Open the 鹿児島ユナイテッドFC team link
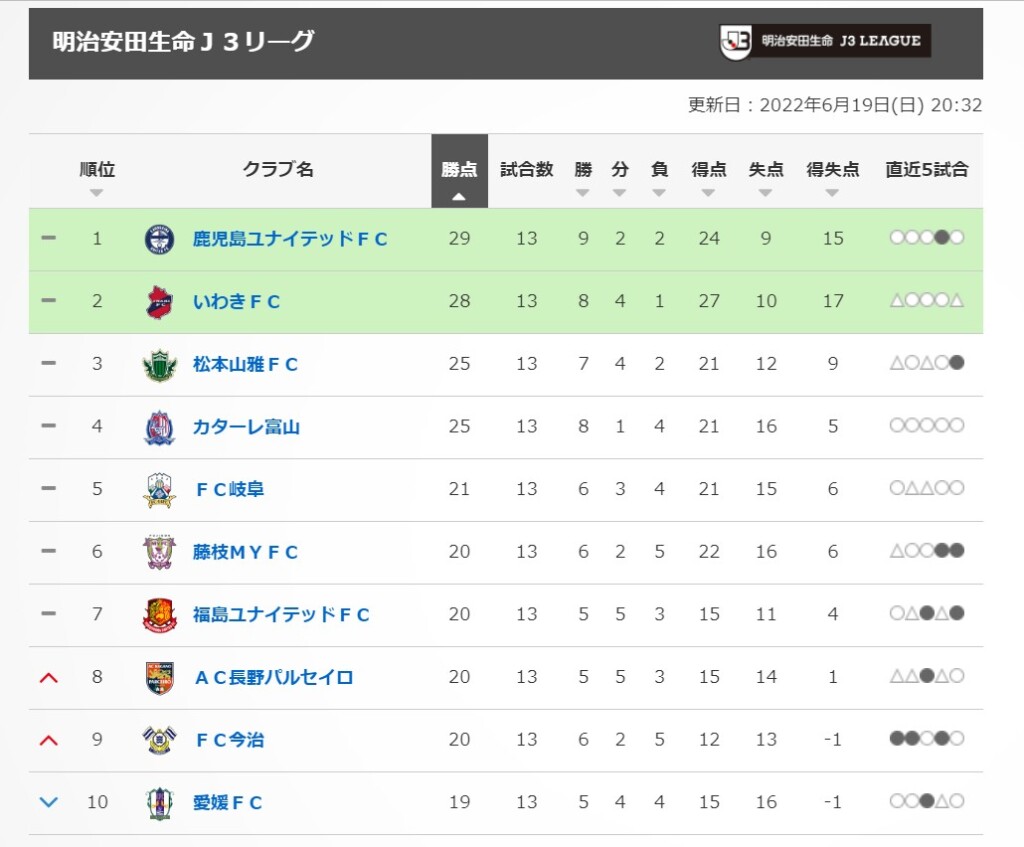Screen dimensions: 1024x847 (x=290, y=239)
